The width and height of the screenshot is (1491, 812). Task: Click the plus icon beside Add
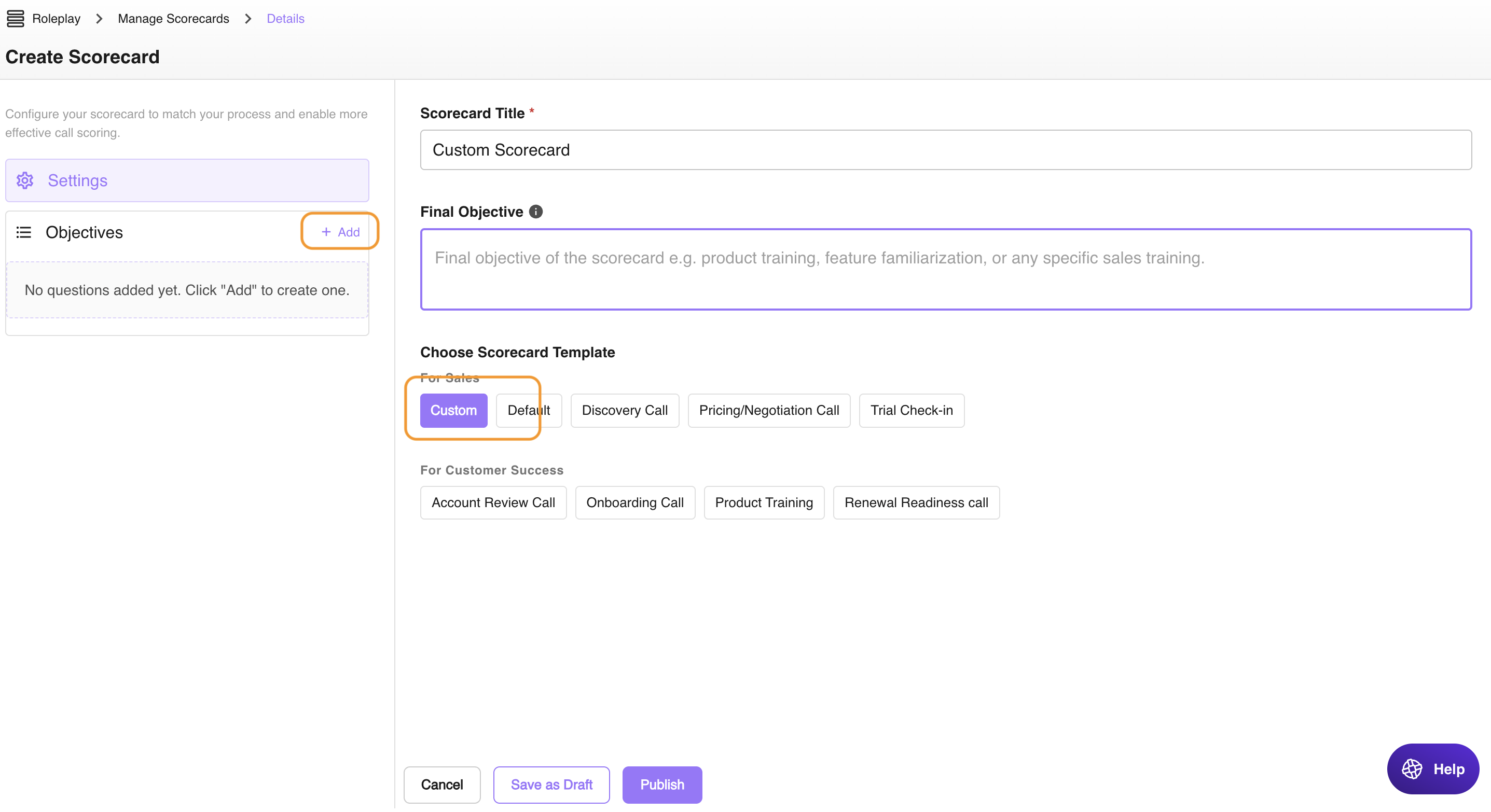pos(326,232)
